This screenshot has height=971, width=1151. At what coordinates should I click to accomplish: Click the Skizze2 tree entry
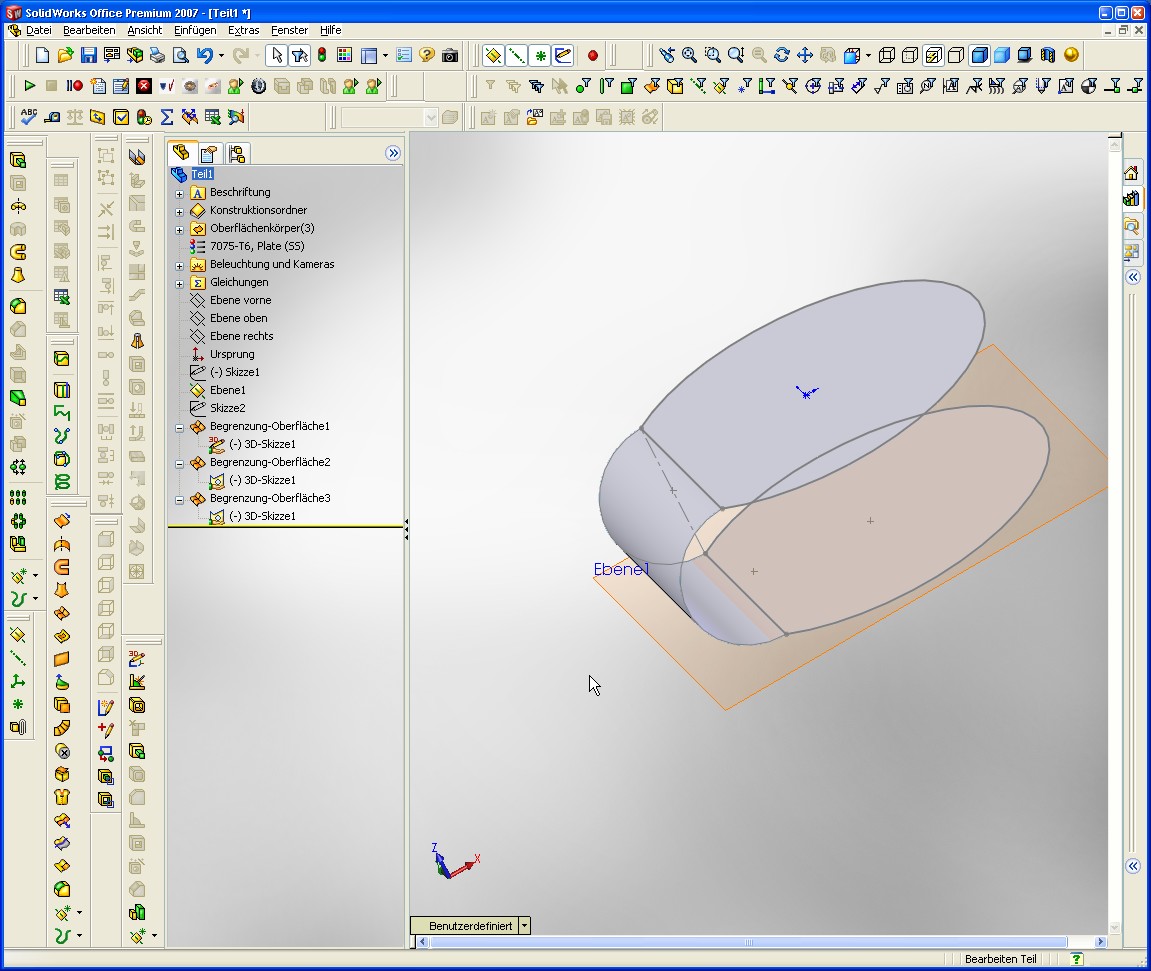coord(227,408)
